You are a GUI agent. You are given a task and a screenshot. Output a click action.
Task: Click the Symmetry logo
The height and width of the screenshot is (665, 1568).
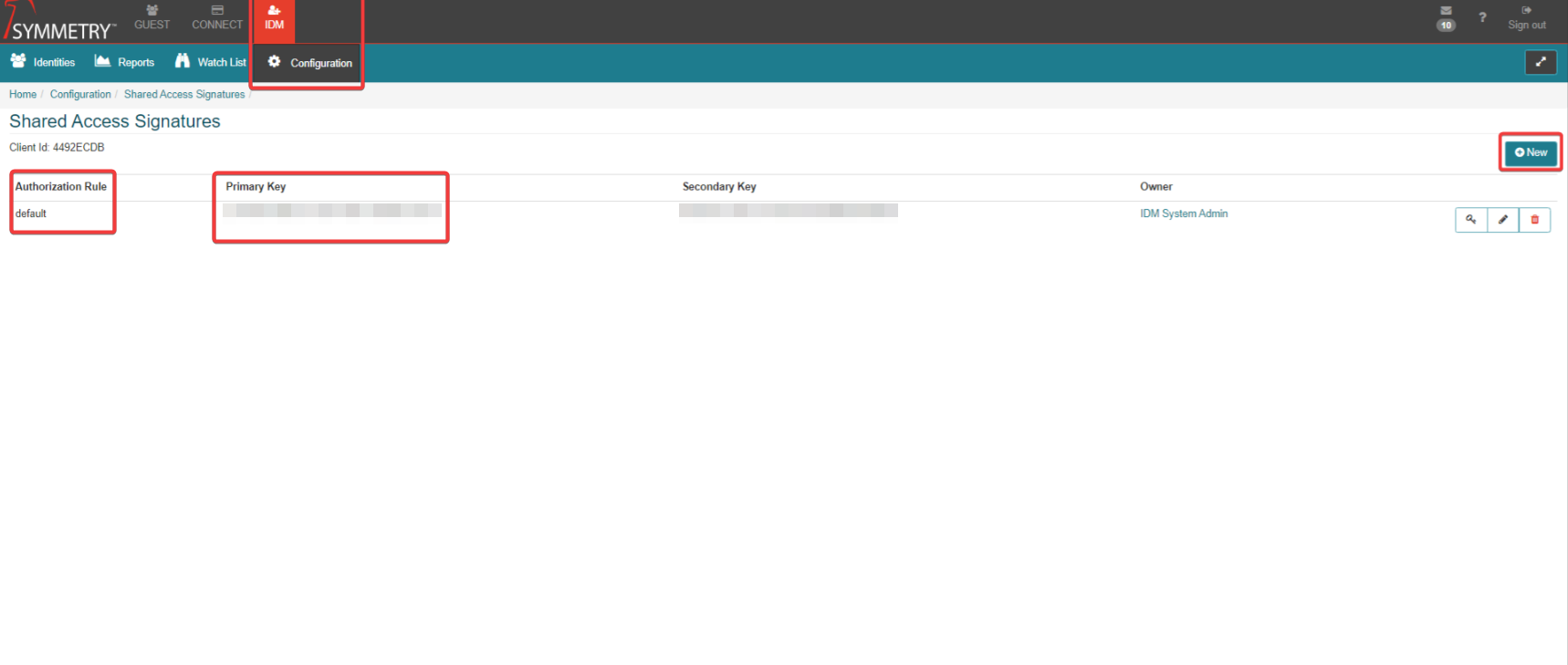pyautogui.click(x=60, y=23)
